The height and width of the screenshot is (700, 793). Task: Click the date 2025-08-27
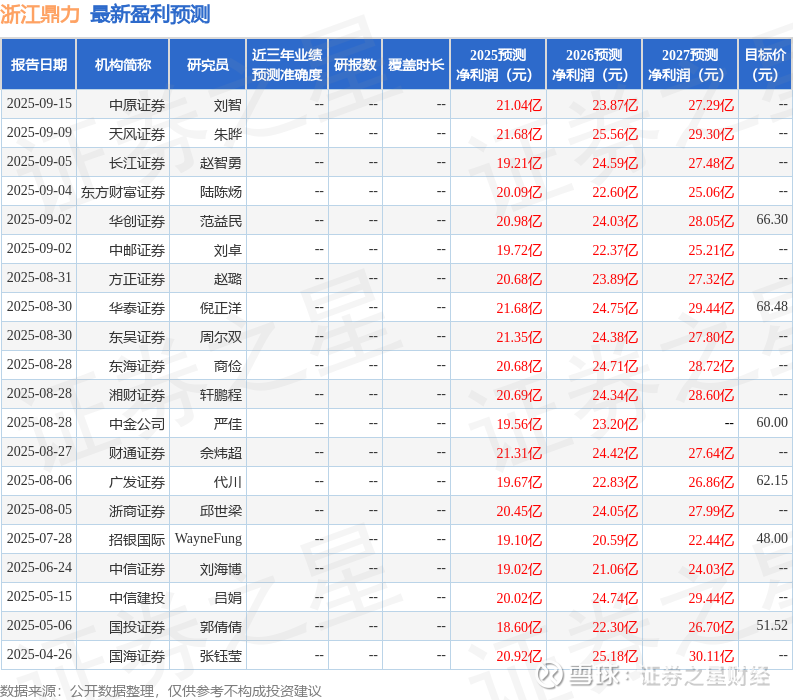(x=39, y=452)
